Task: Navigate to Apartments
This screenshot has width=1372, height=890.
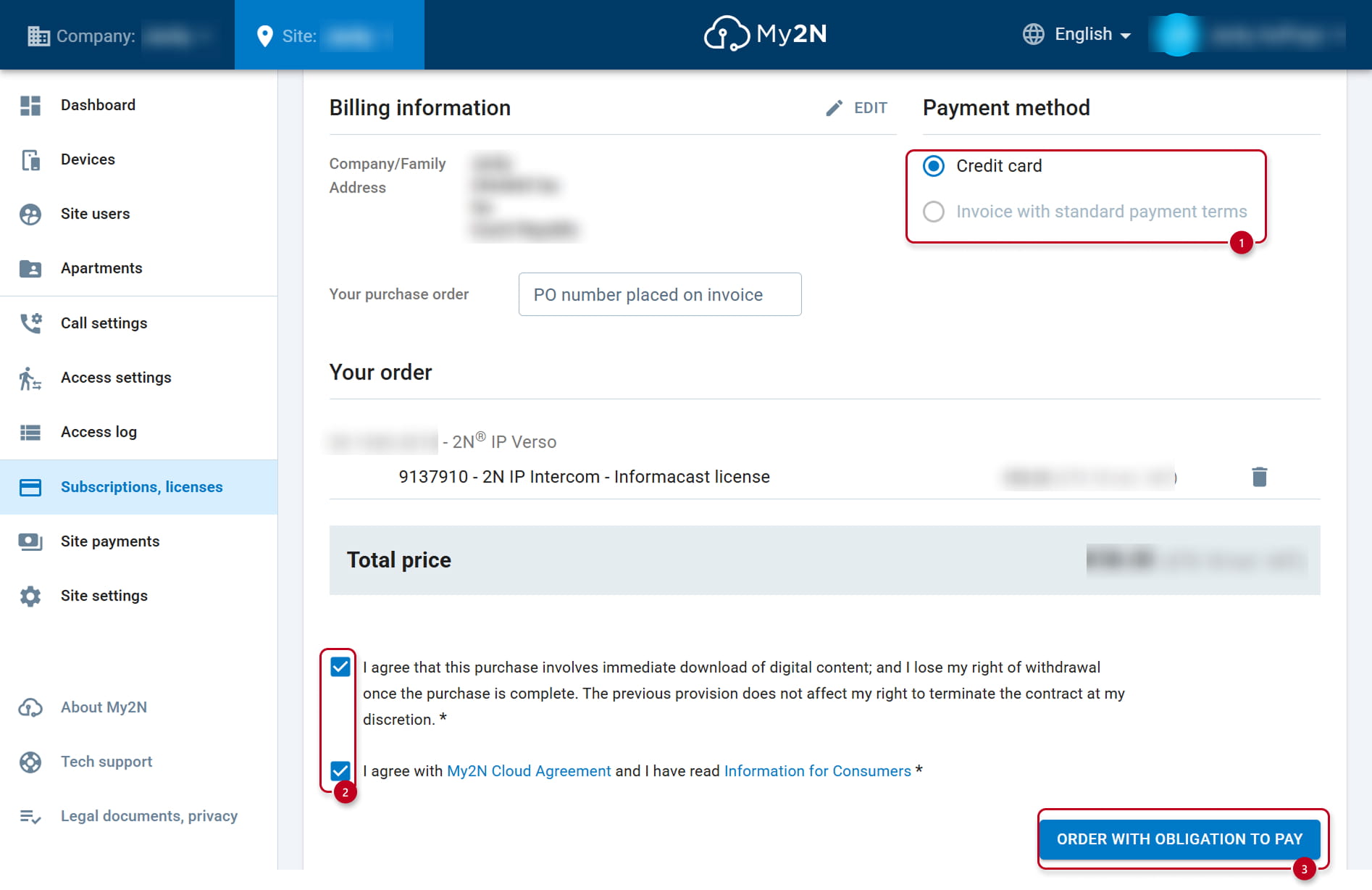Action: click(138, 268)
